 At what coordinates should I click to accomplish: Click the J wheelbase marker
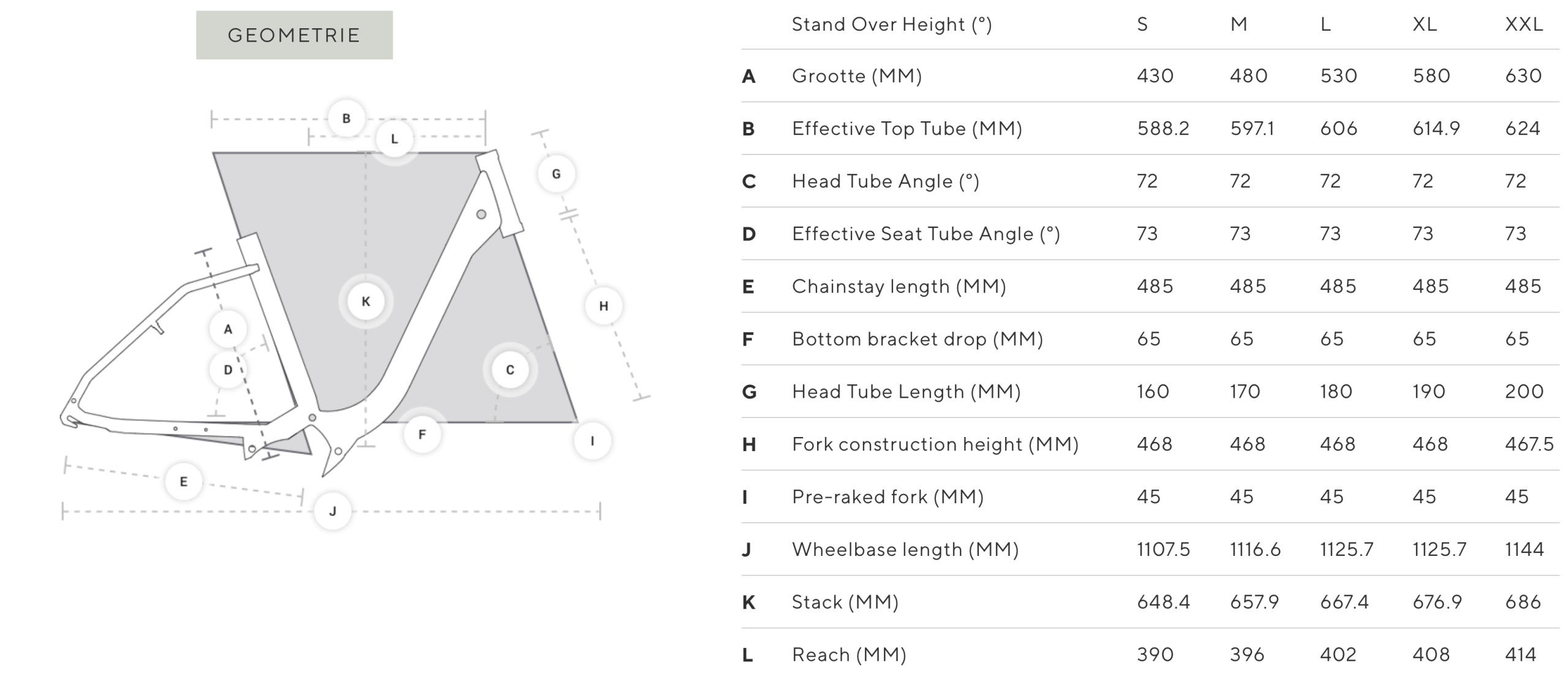(333, 511)
